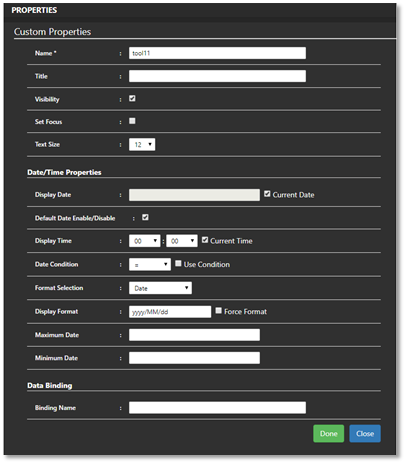Click the blue Close button
The image size is (406, 464).
click(x=365, y=434)
